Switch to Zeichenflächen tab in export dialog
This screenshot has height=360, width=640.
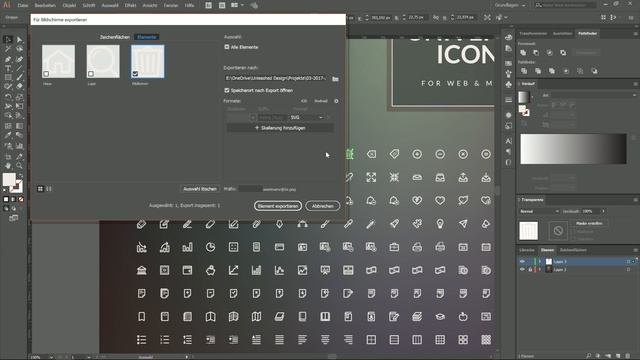[115, 37]
